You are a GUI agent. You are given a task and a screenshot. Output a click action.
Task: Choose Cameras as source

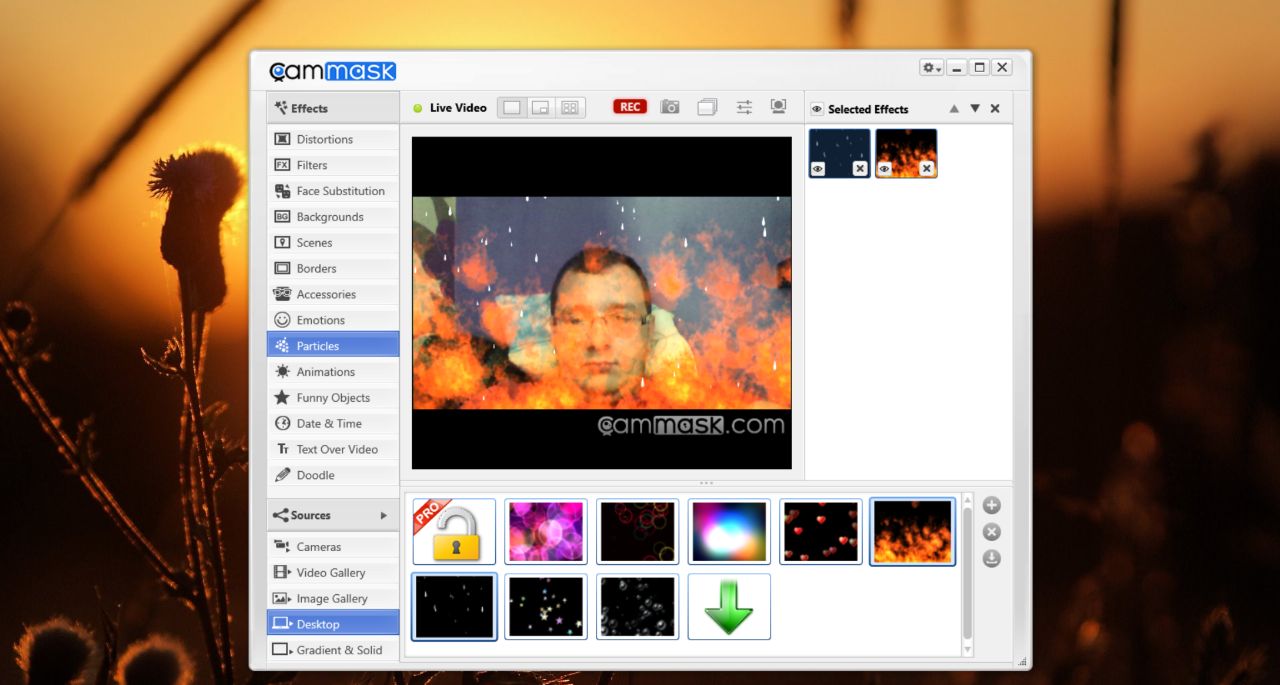(333, 547)
